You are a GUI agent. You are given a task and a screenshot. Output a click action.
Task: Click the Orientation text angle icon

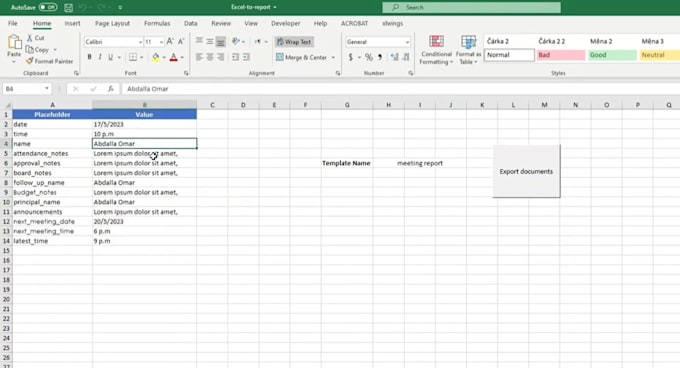tap(236, 42)
